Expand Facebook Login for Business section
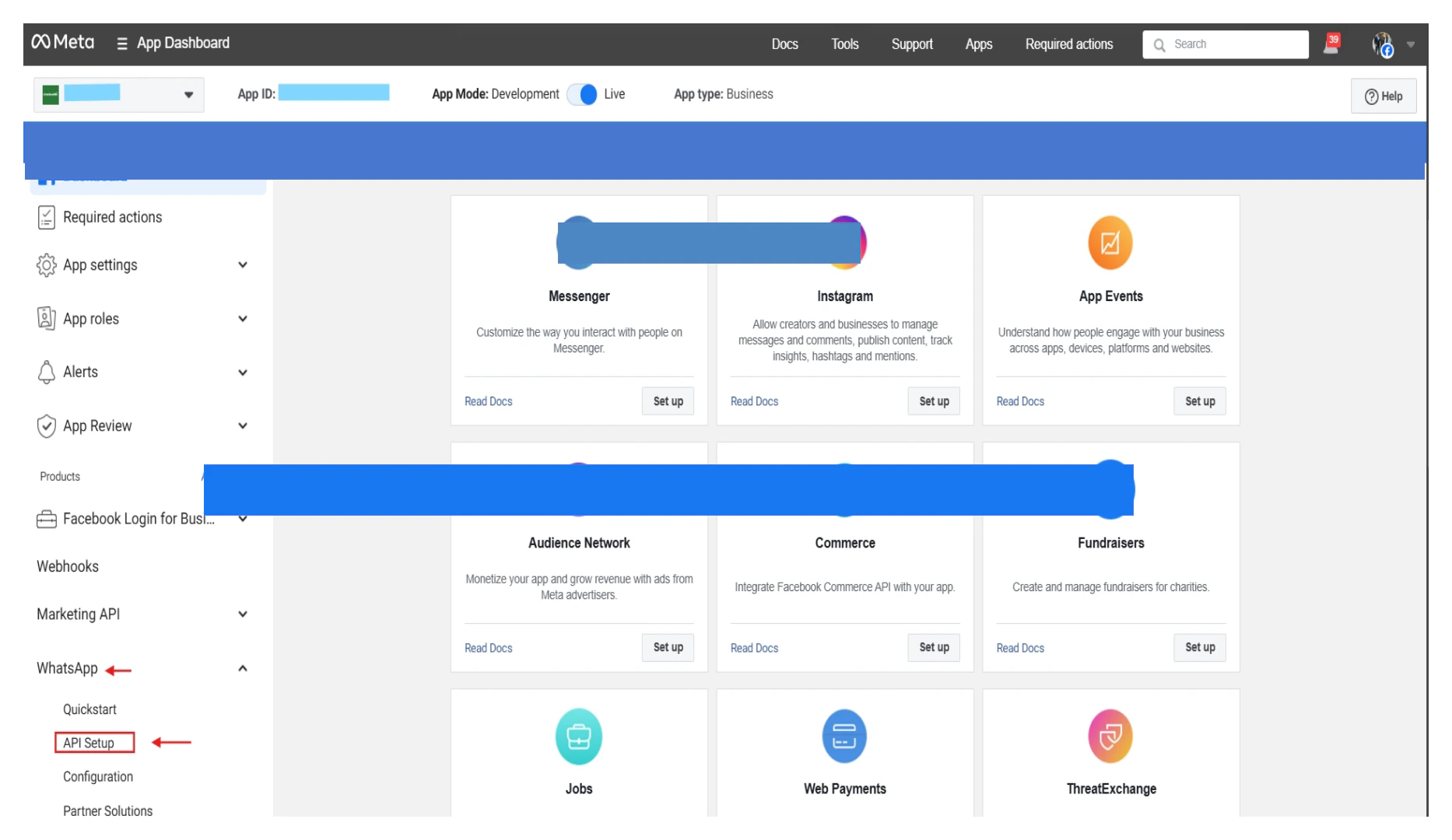 [x=243, y=519]
